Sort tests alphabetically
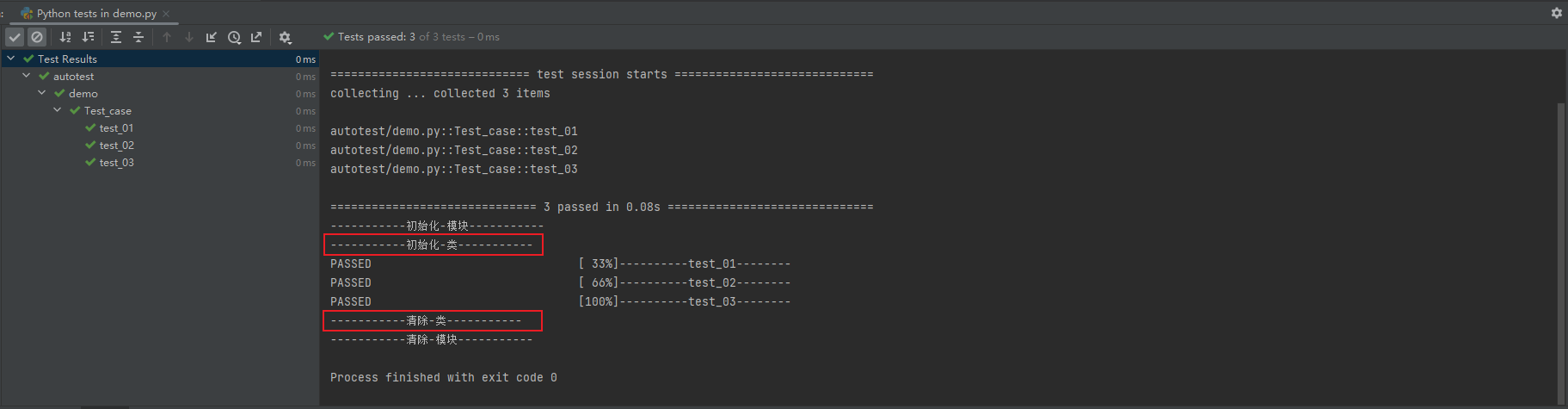The image size is (1568, 409). (x=65, y=37)
